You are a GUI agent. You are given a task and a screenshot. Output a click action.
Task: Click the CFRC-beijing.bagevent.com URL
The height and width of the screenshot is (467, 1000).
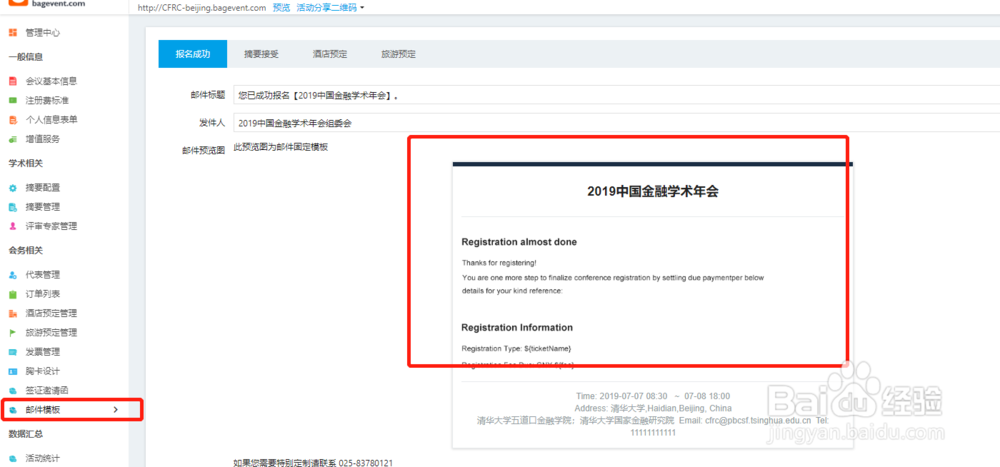pos(202,8)
